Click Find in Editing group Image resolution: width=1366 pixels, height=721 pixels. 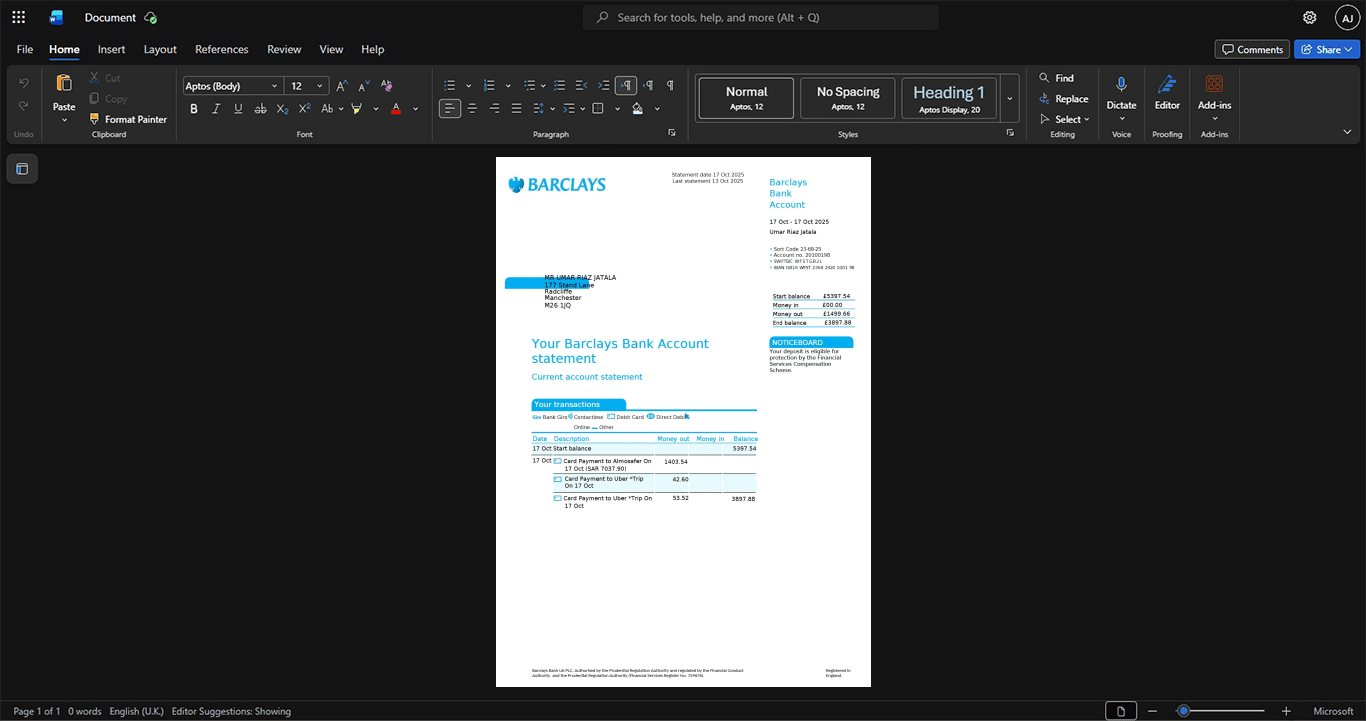coord(1056,78)
